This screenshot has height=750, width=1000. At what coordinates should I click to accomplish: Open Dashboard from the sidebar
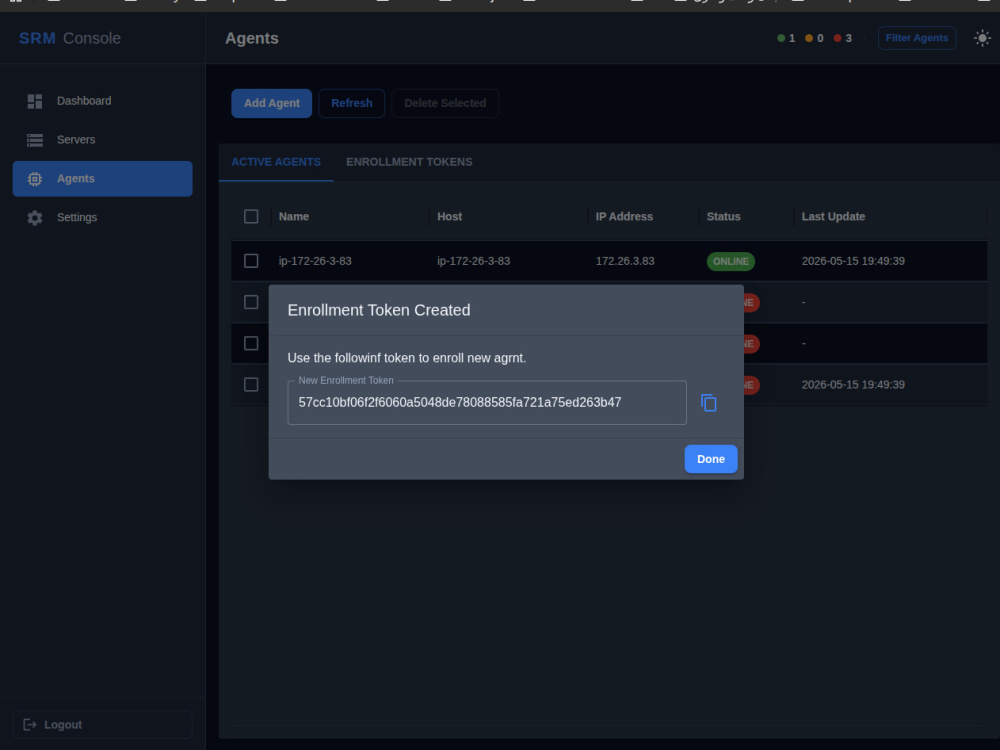[103, 101]
